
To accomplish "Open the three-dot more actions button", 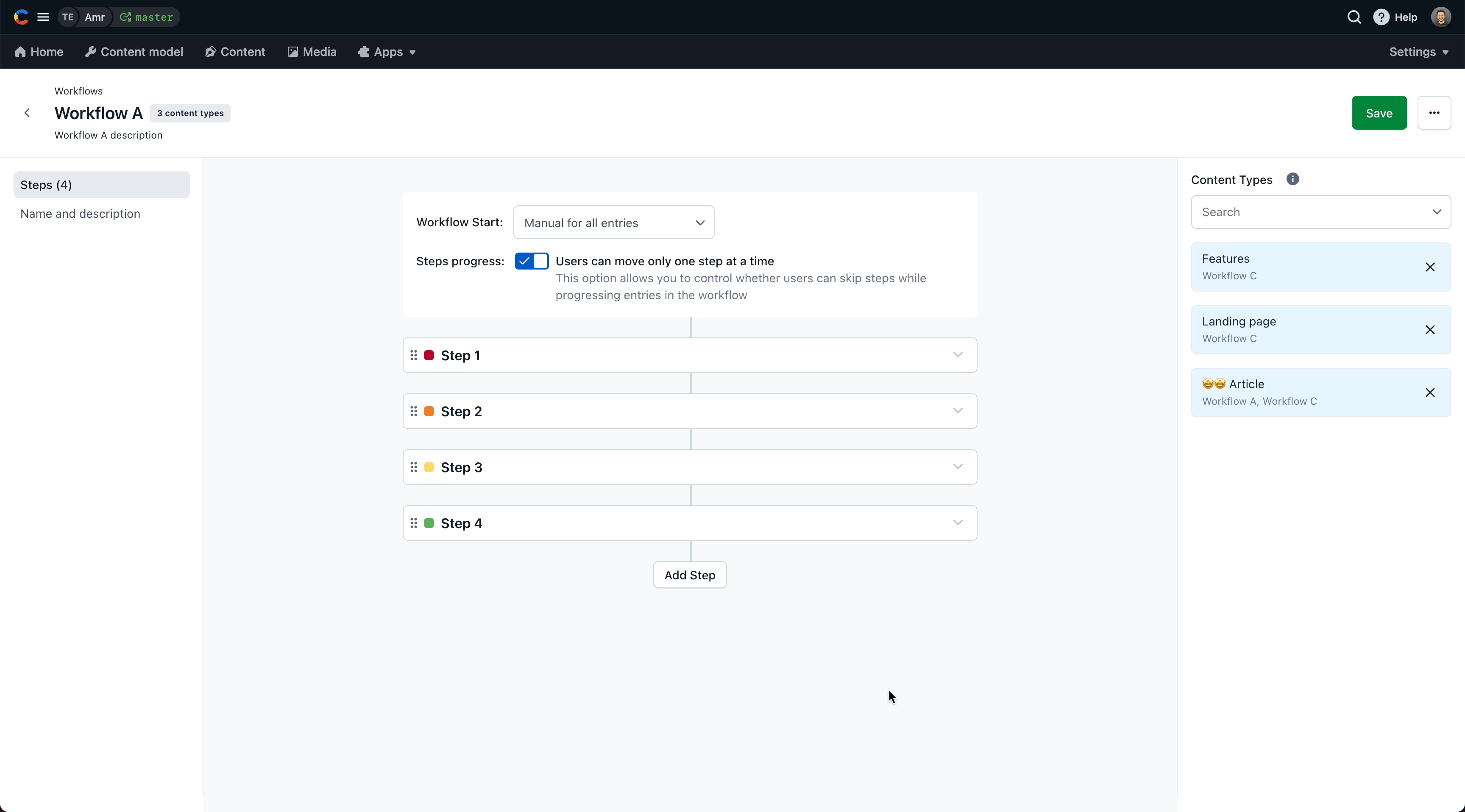I will (1434, 113).
